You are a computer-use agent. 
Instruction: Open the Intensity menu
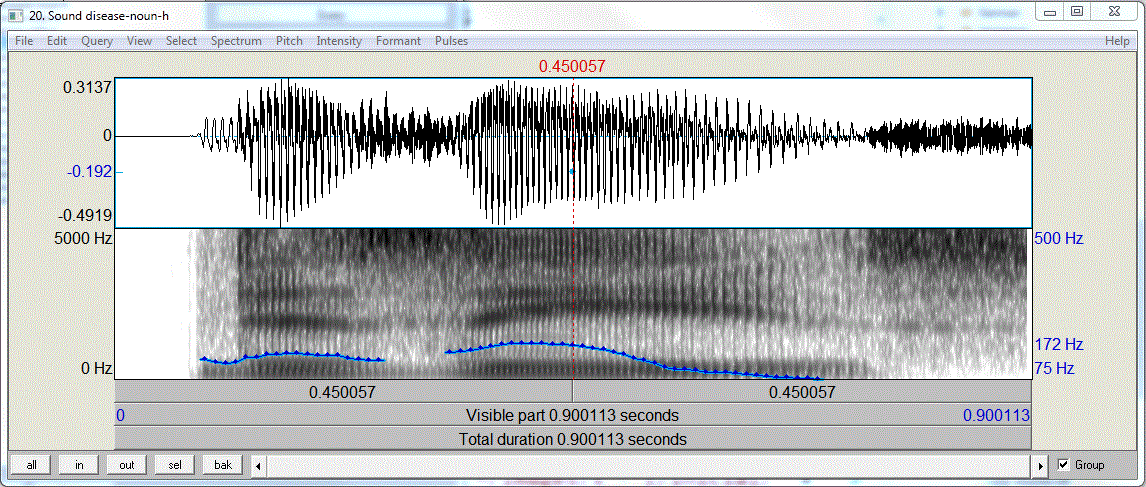point(339,41)
